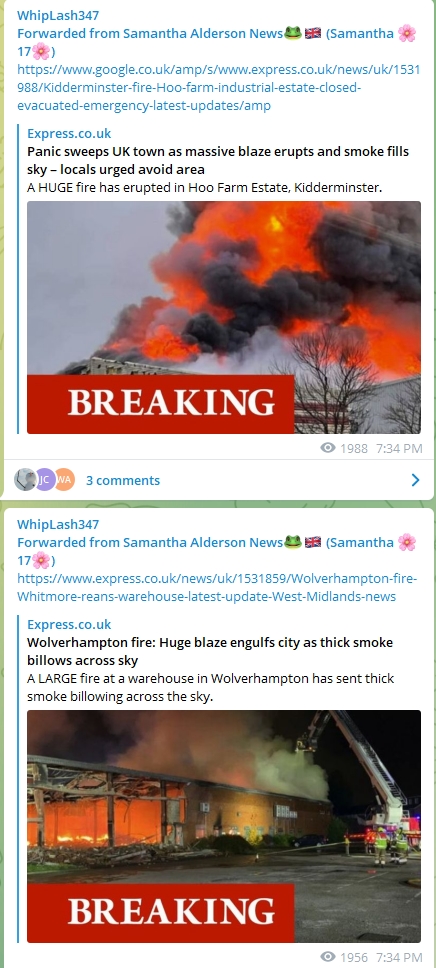Click the eye views icon showing 1988
The width and height of the screenshot is (436, 968).
[x=329, y=448]
